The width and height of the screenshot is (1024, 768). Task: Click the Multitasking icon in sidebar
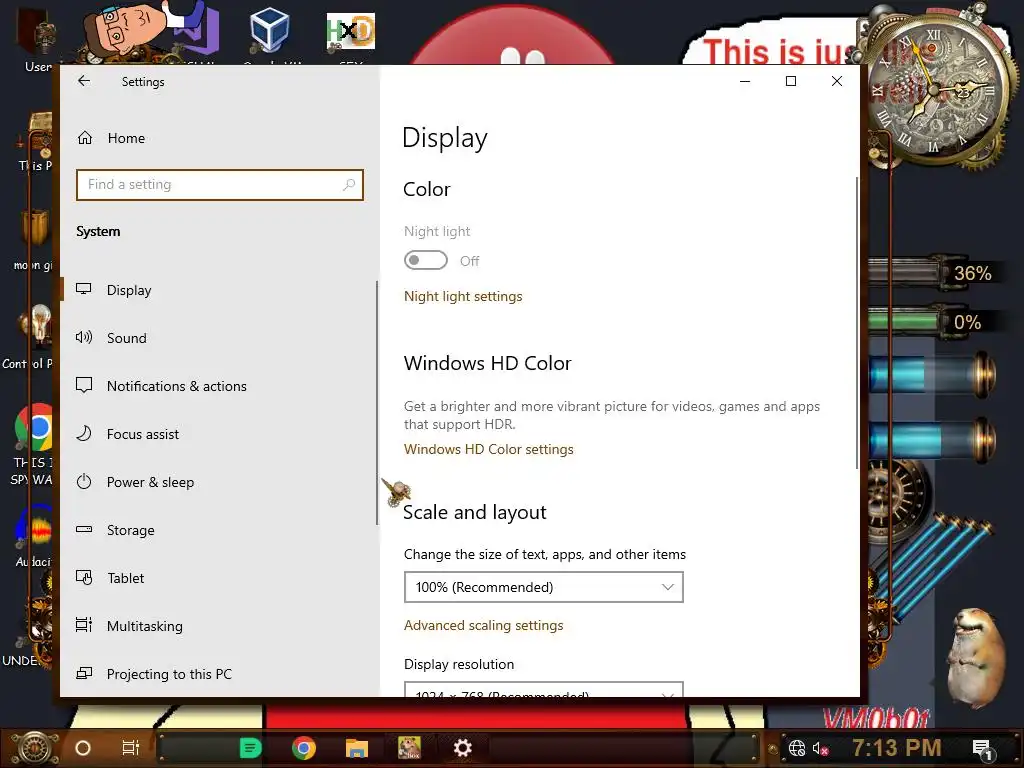pos(84,626)
